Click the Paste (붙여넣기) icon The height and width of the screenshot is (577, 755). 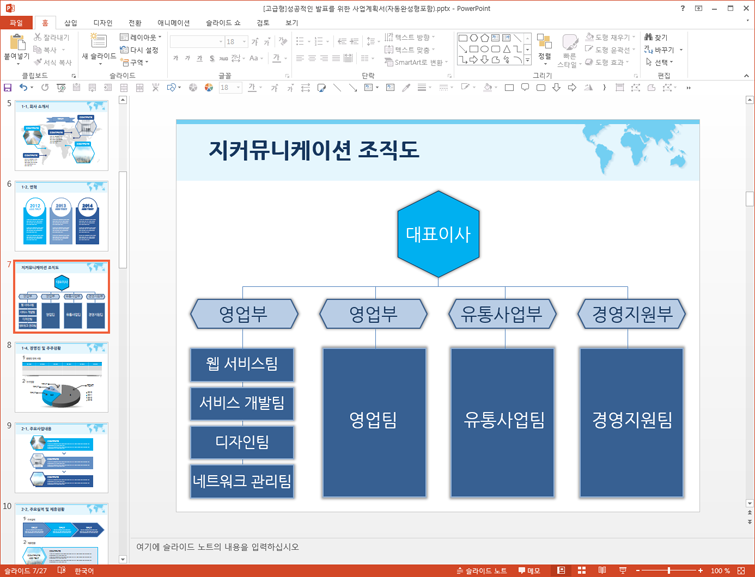pos(17,43)
